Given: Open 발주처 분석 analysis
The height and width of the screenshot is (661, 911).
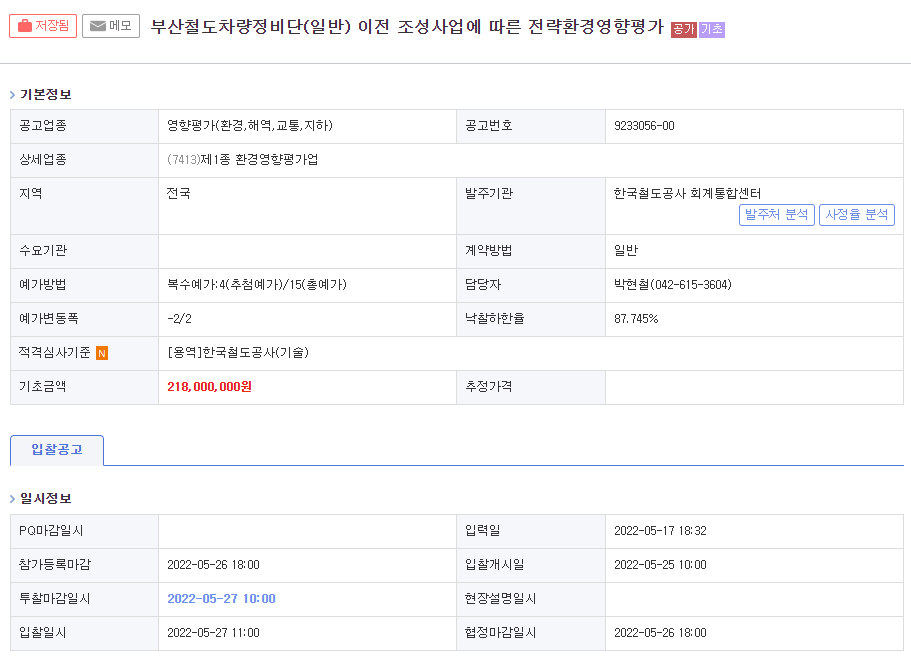Looking at the screenshot, I should pos(776,215).
